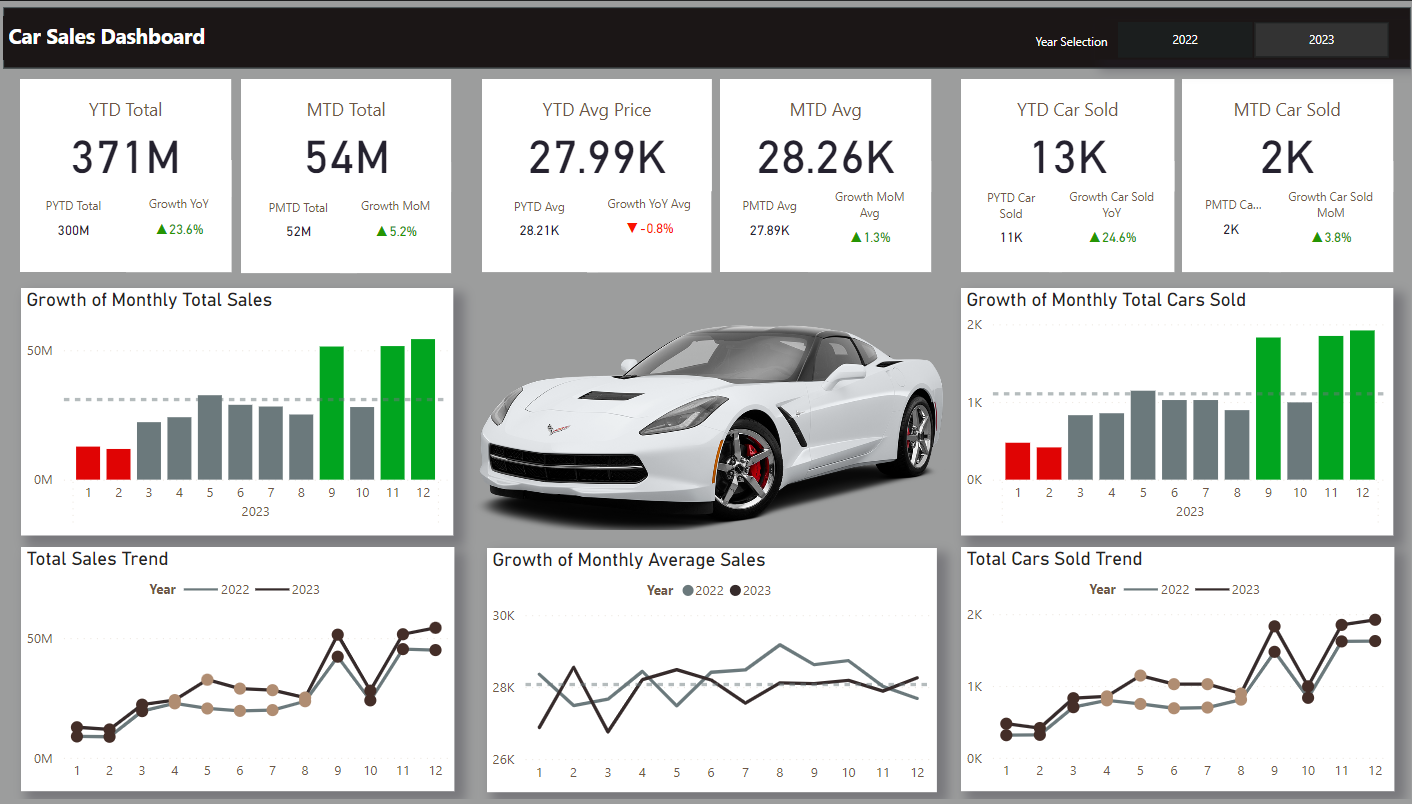Select 2022 in the Year Selection slicer
The height and width of the screenshot is (804, 1412).
[x=1185, y=40]
